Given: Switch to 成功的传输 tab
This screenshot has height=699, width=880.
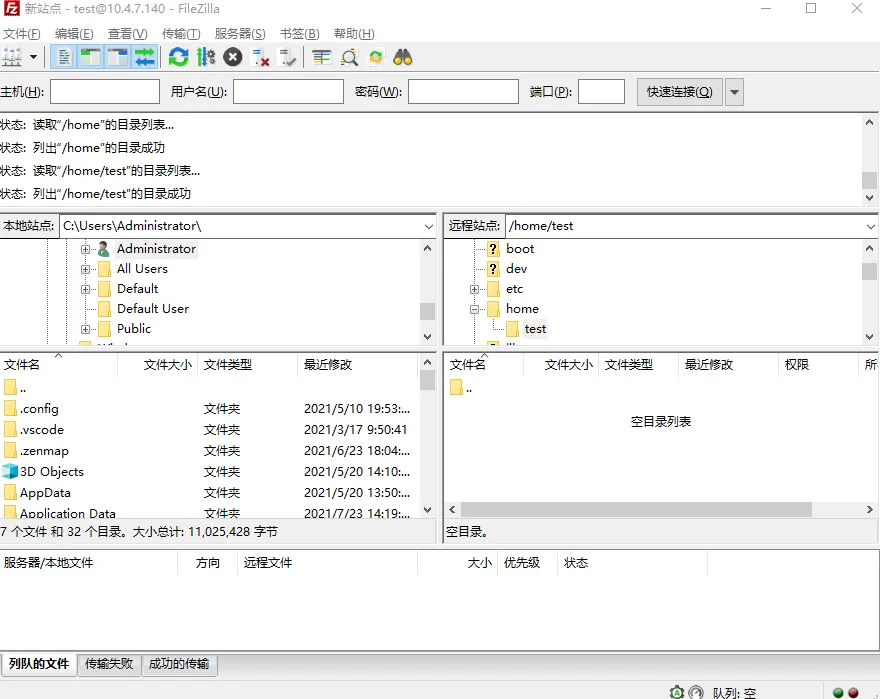Looking at the screenshot, I should tap(179, 664).
